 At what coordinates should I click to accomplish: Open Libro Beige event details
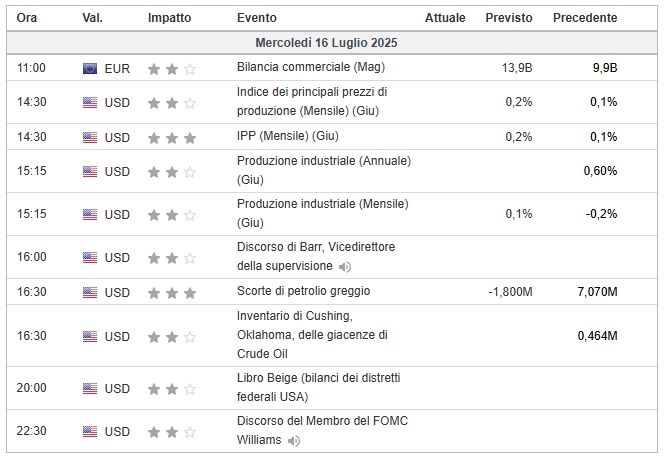click(319, 387)
